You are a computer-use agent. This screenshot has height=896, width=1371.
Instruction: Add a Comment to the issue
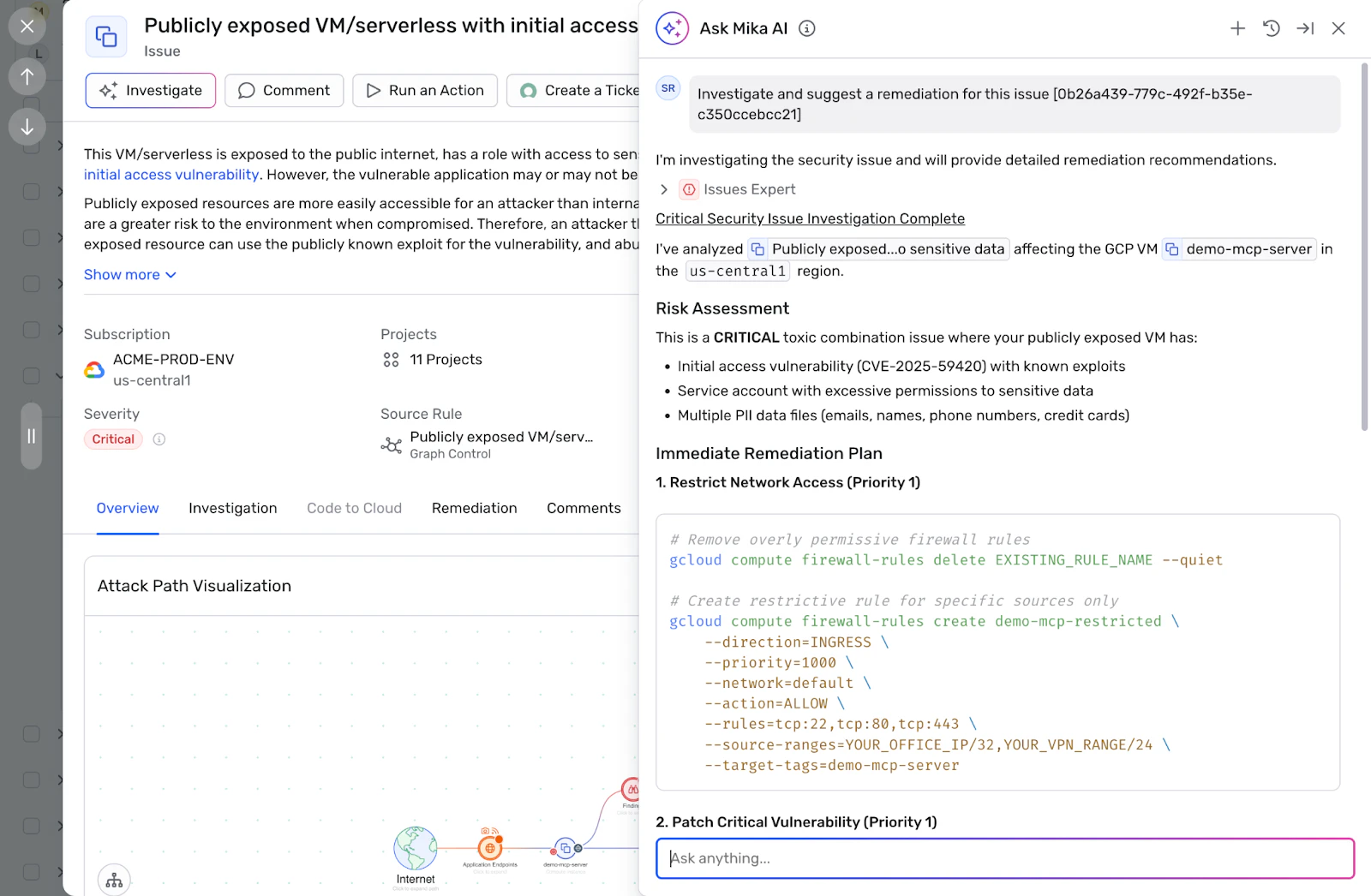(284, 91)
